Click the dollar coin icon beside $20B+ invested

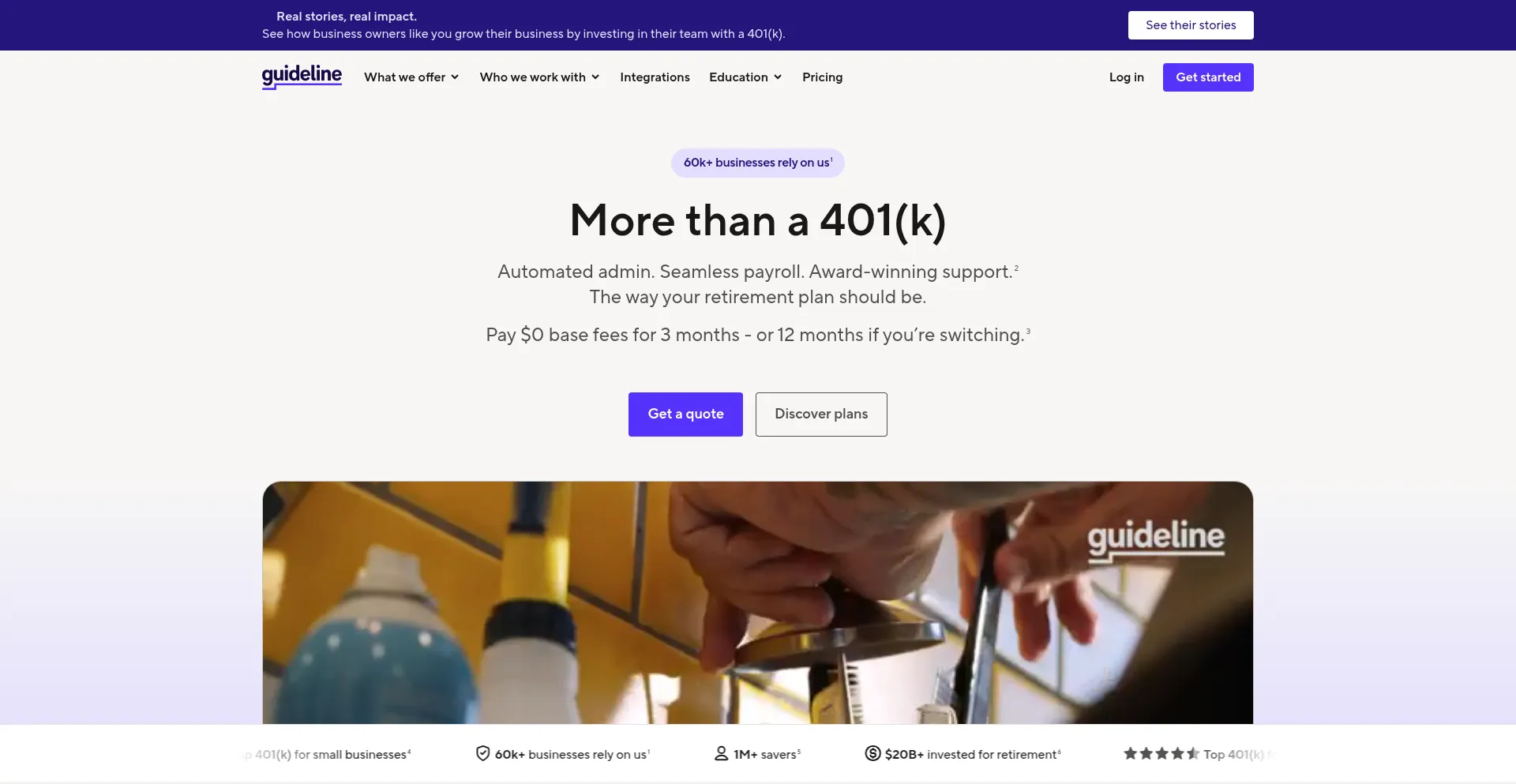click(x=872, y=754)
